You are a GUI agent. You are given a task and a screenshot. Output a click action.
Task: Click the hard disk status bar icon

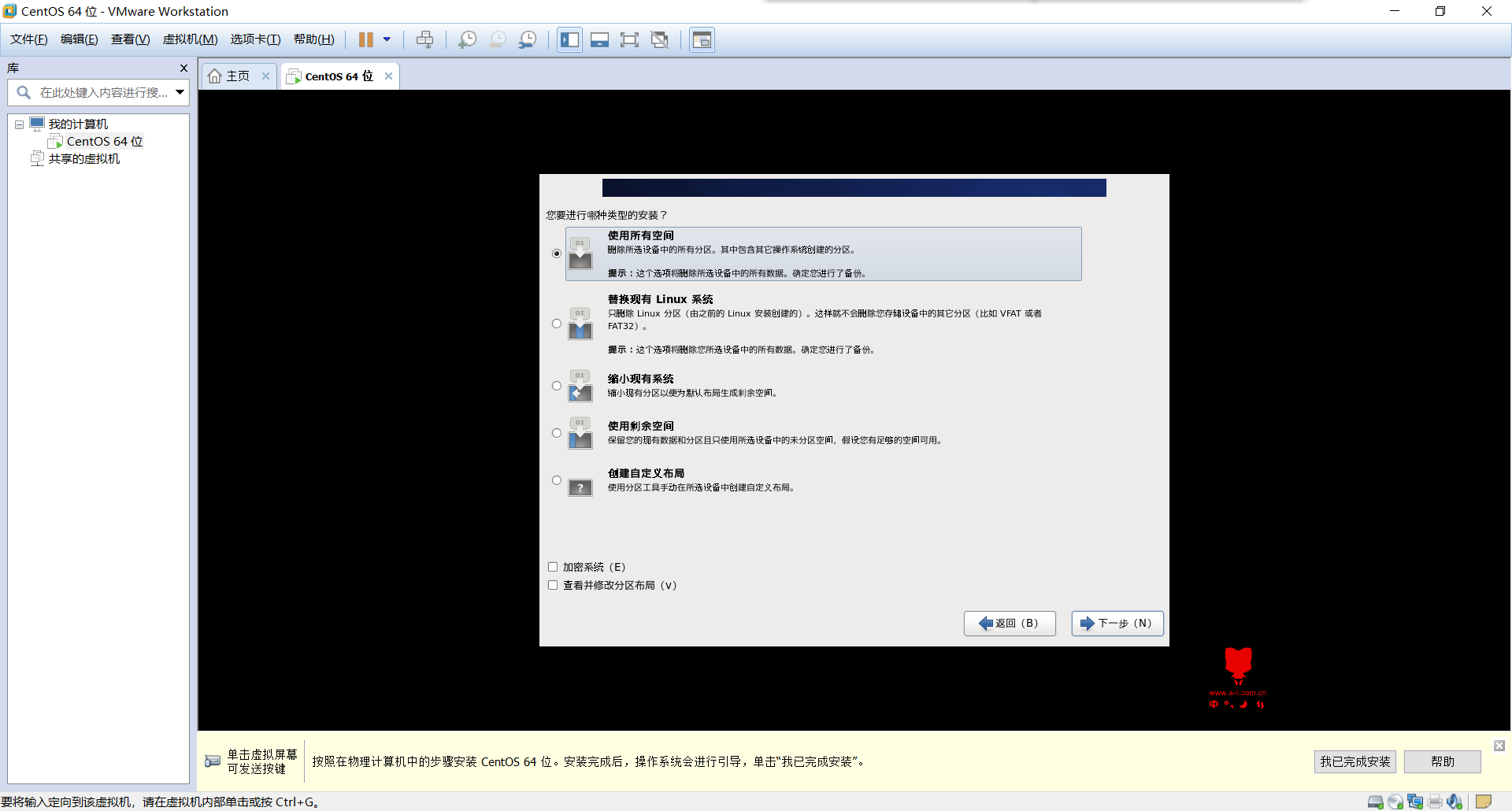click(x=1376, y=802)
